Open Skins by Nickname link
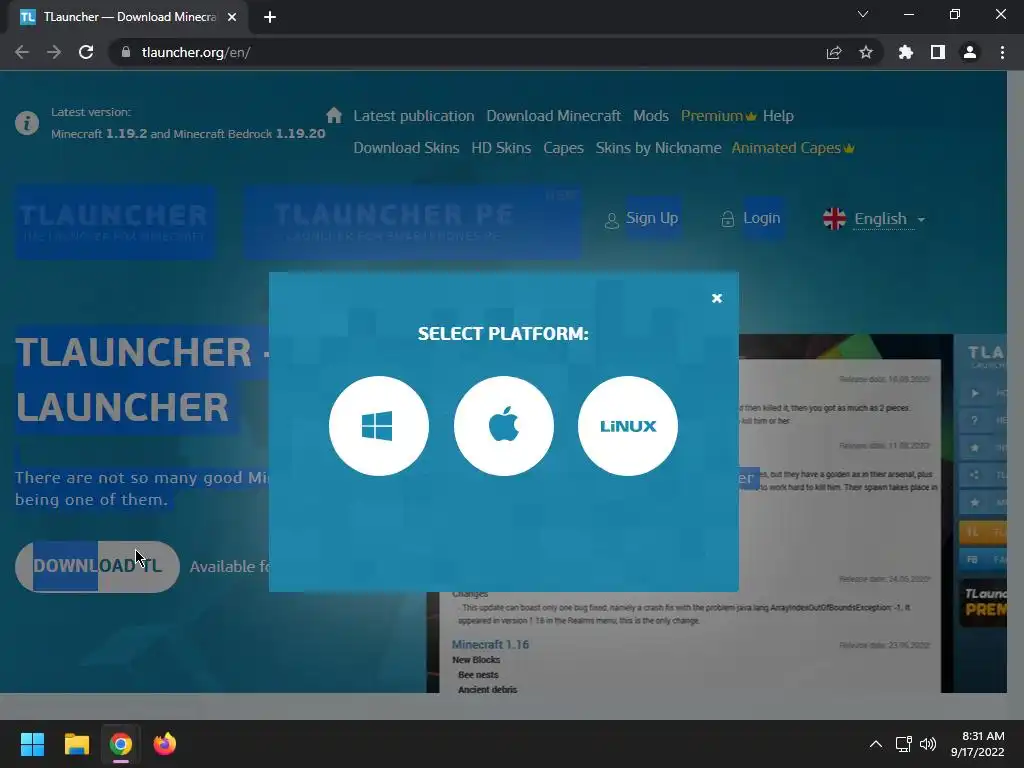 click(x=658, y=148)
